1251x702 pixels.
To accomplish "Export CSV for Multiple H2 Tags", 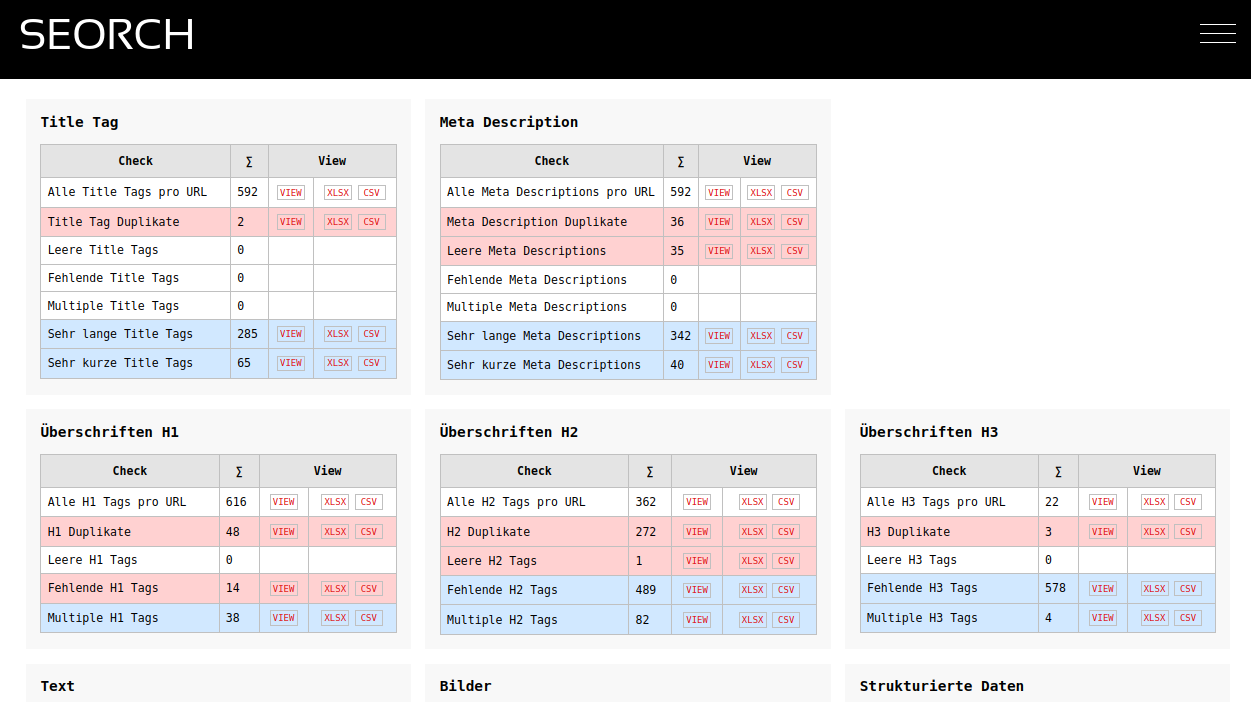I will tap(786, 620).
